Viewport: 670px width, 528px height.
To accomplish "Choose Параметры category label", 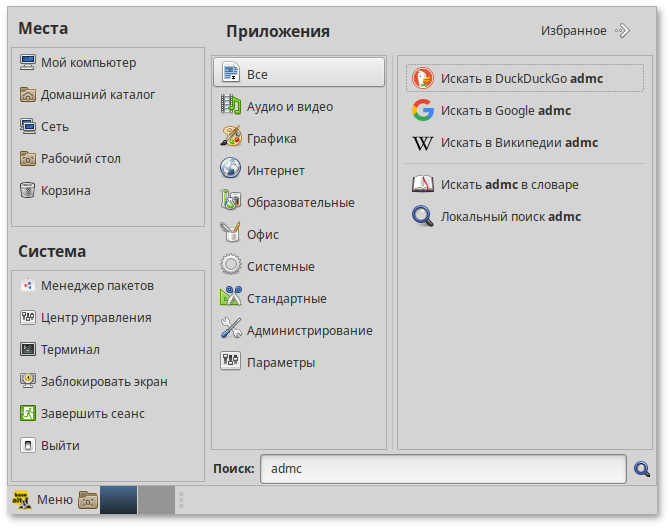I will point(281,363).
